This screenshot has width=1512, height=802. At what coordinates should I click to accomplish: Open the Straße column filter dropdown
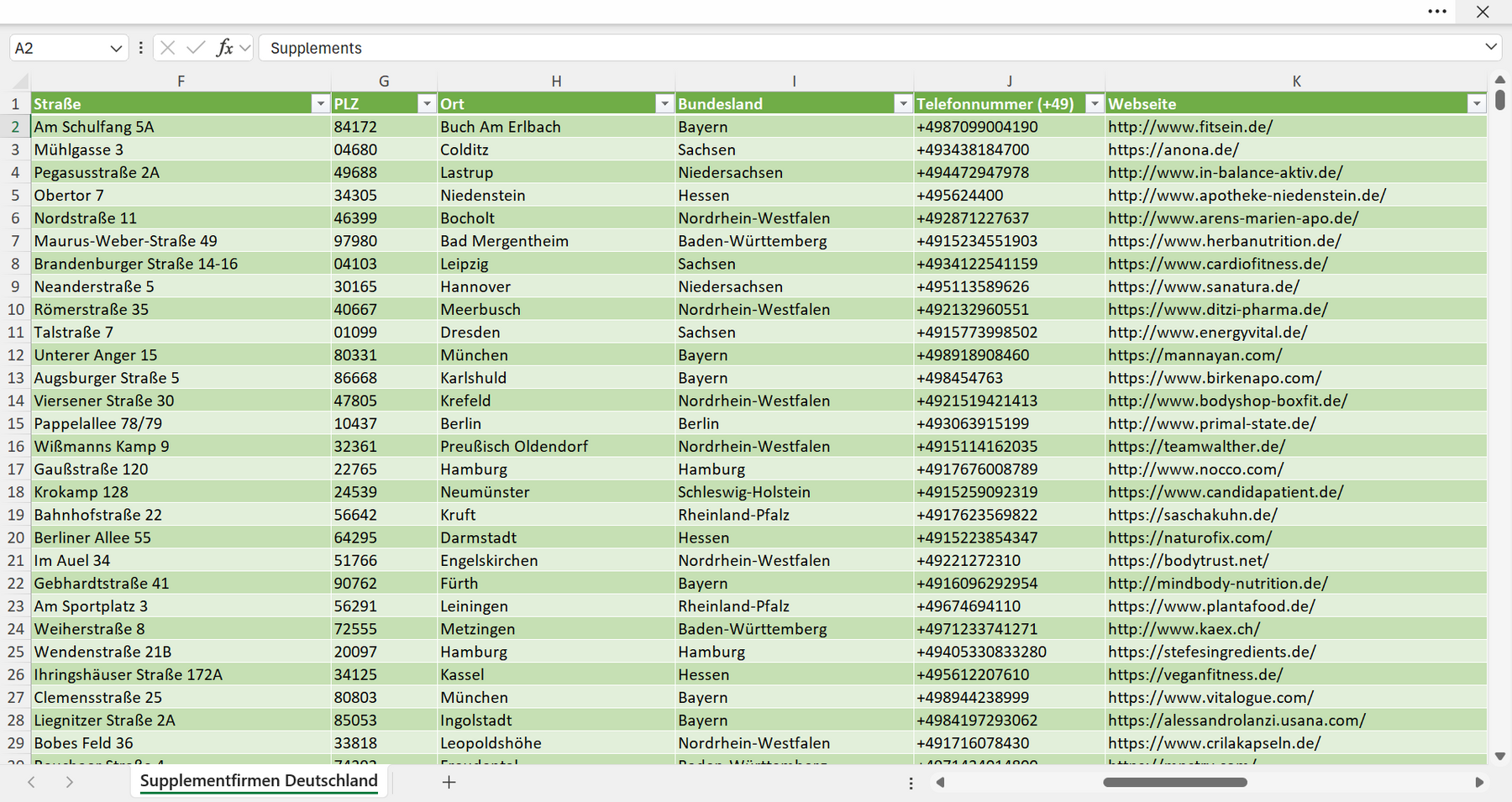coord(320,103)
